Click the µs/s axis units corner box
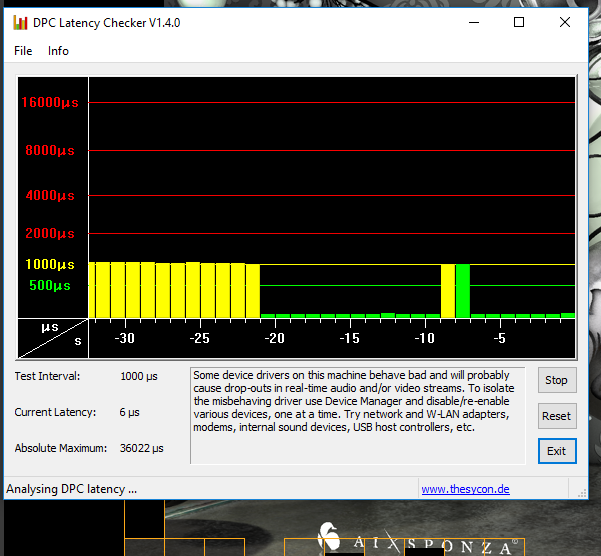The height and width of the screenshot is (556, 601). (x=53, y=338)
